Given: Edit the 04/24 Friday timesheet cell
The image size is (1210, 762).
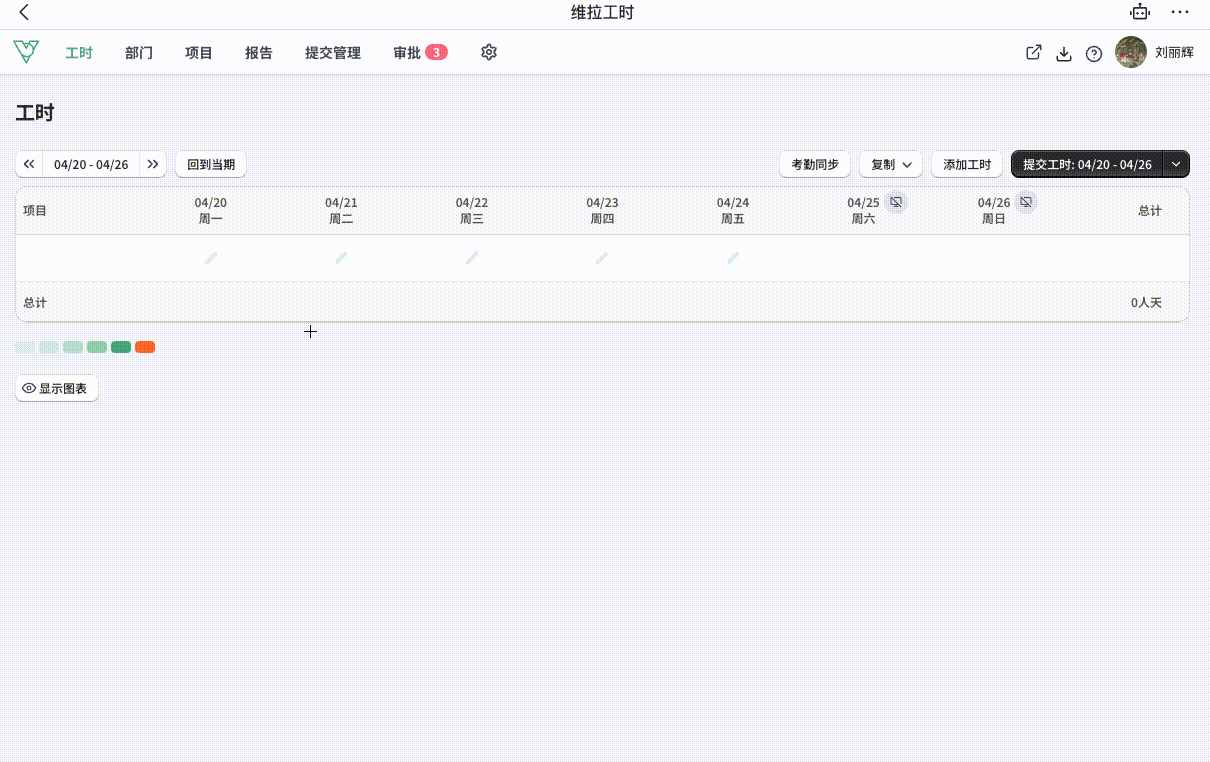Looking at the screenshot, I should pyautogui.click(x=733, y=258).
